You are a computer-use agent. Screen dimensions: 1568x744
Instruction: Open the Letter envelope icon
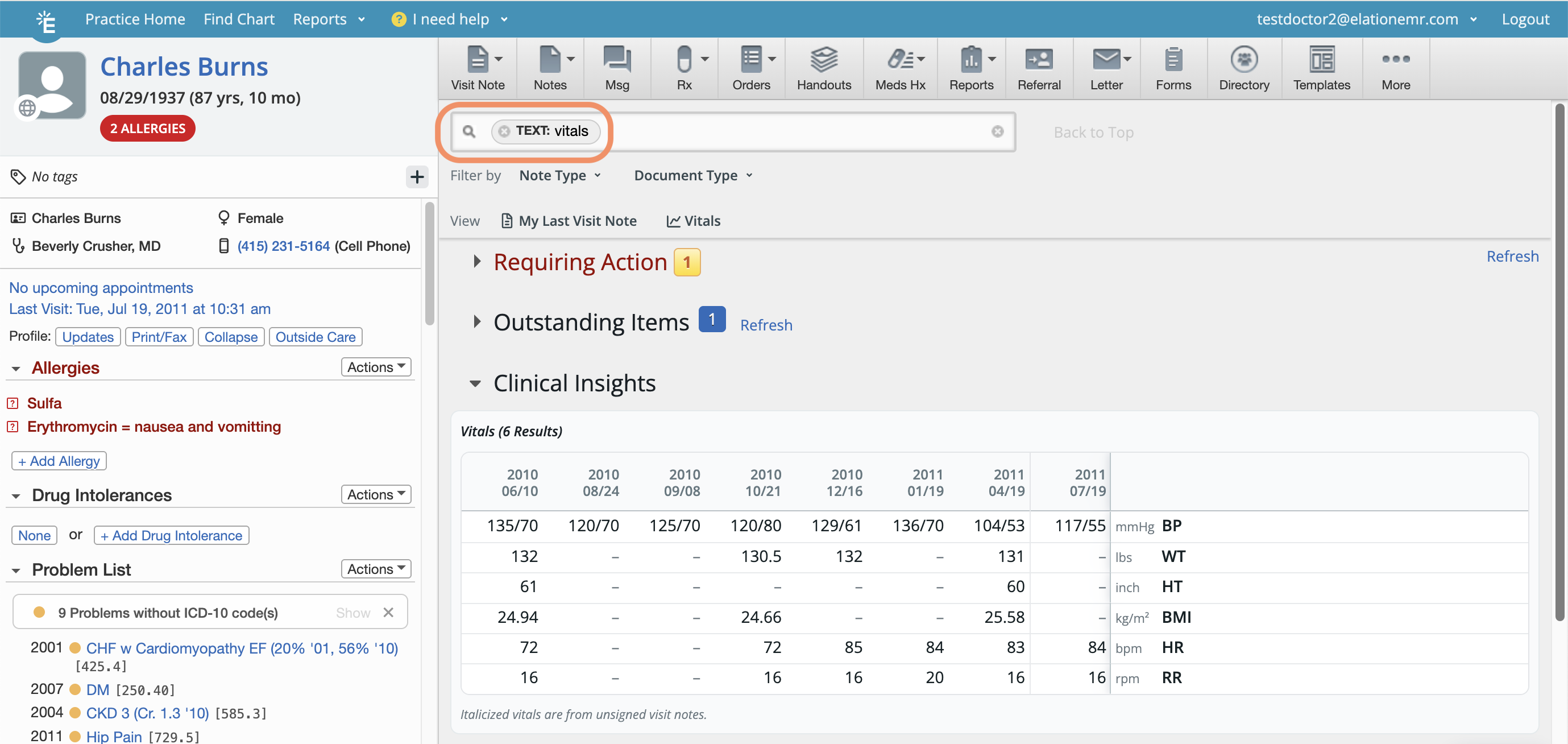coord(1106,68)
